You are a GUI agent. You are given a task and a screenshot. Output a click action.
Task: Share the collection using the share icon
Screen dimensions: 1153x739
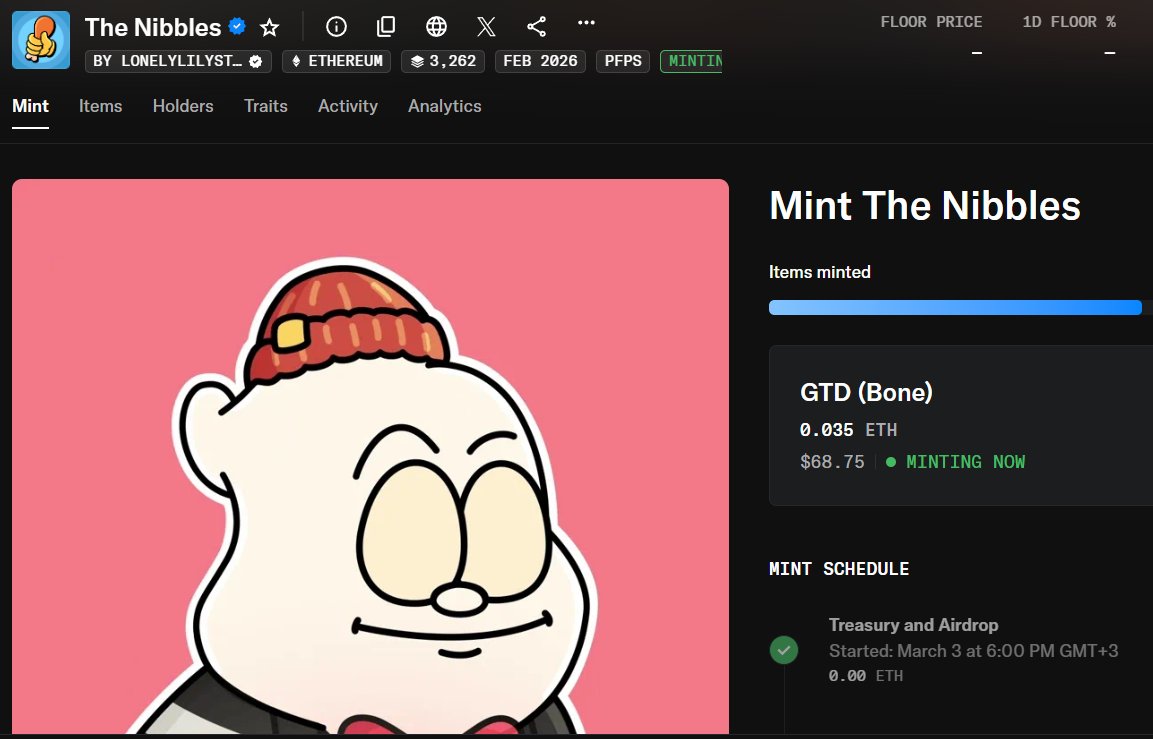pos(536,27)
